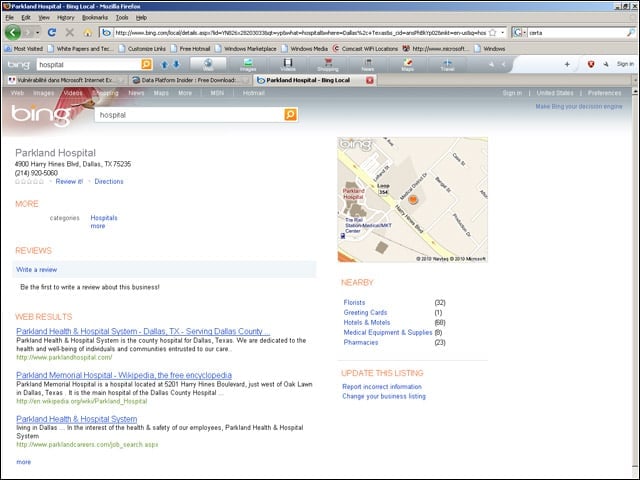Open Comcast WiFi Locations bookmark
The height and width of the screenshot is (480, 640).
[x=365, y=49]
